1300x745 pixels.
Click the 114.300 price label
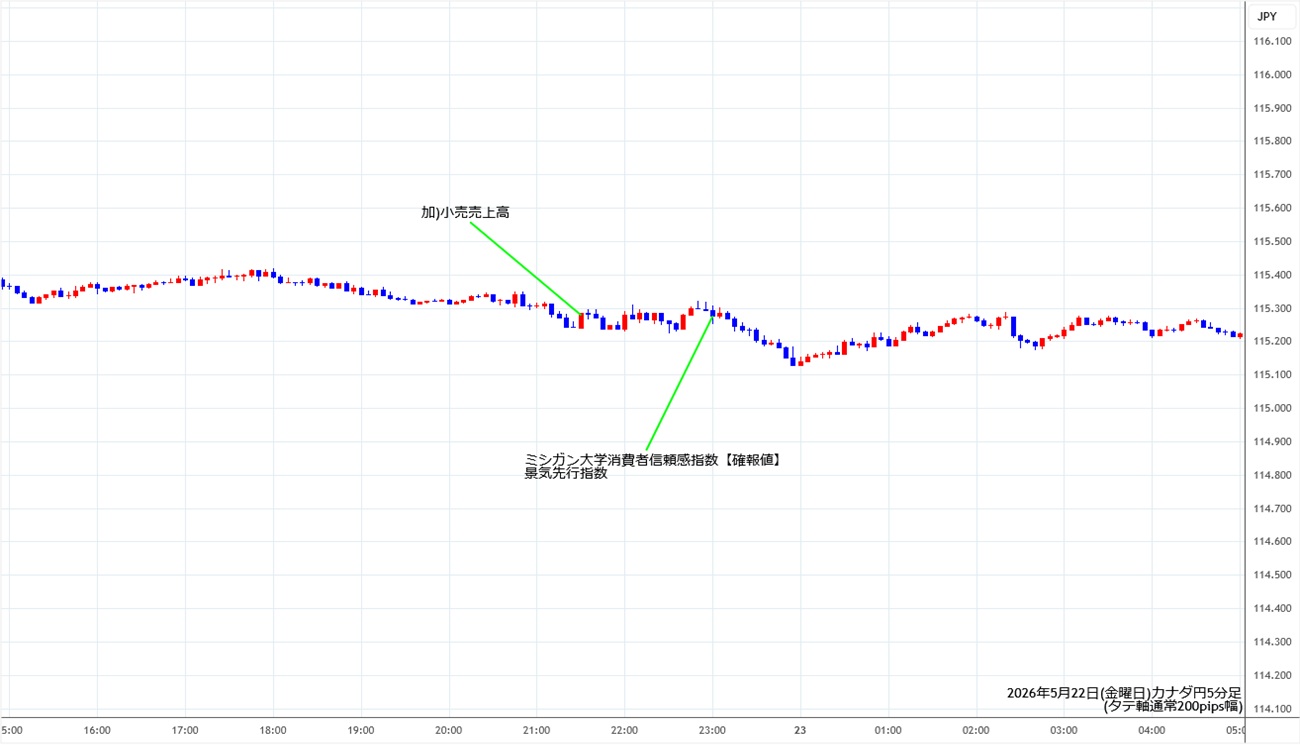pyautogui.click(x=1272, y=642)
